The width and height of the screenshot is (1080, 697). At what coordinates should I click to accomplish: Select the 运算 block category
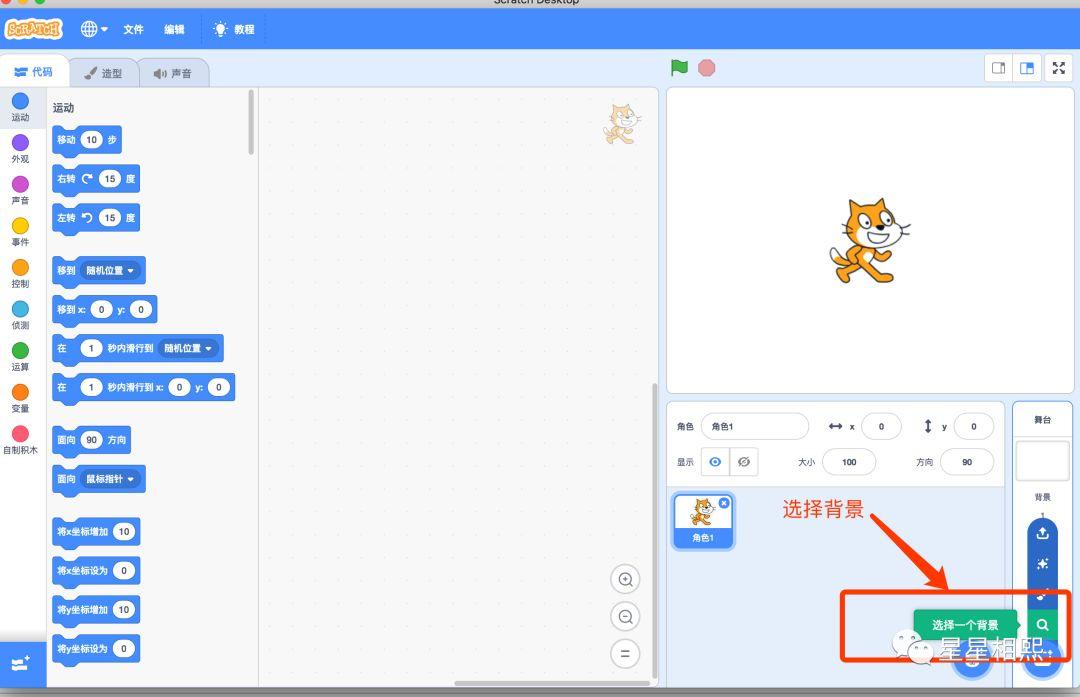[x=21, y=357]
